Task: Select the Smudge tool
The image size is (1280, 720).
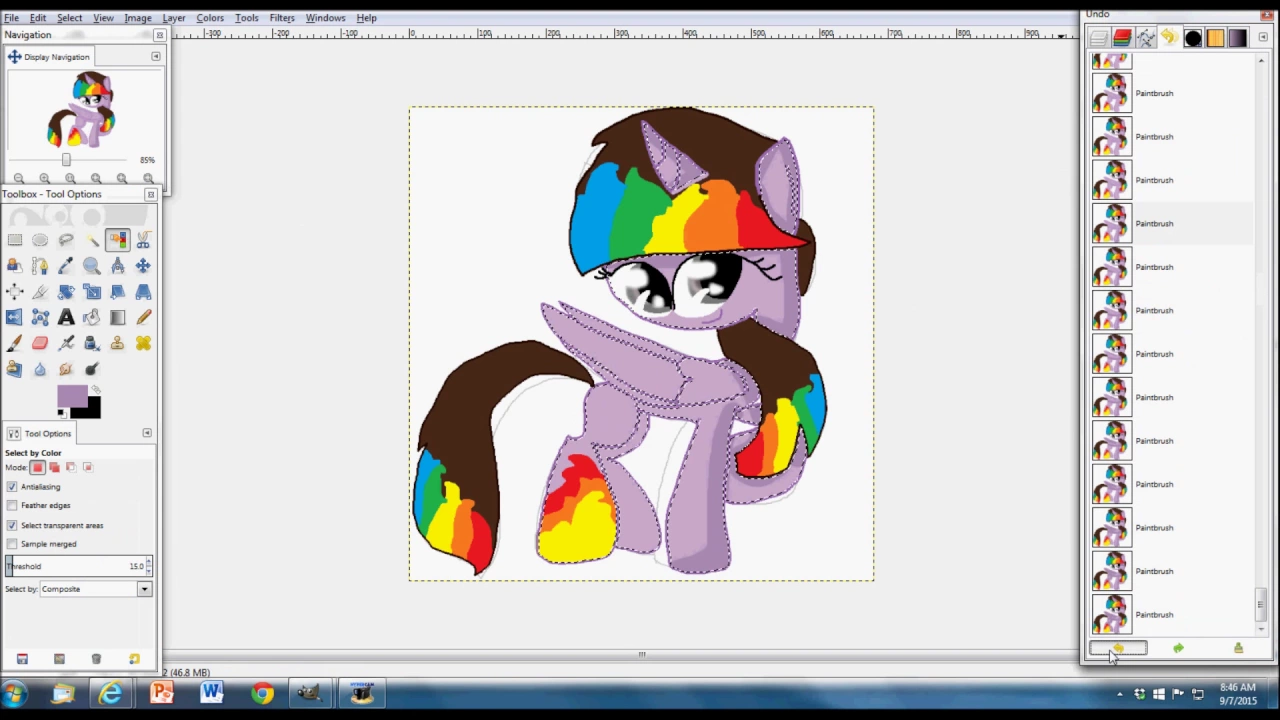Action: (66, 370)
